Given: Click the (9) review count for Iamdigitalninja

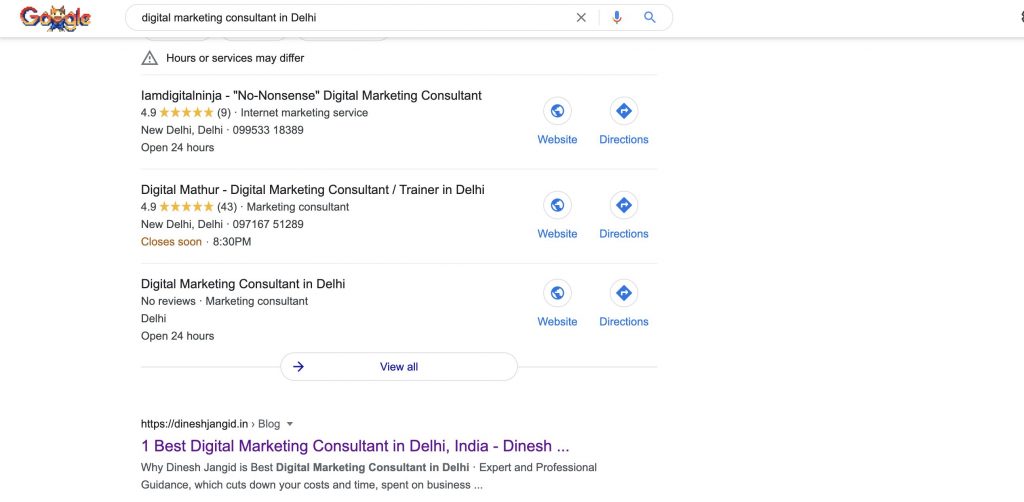Looking at the screenshot, I should coord(224,113).
